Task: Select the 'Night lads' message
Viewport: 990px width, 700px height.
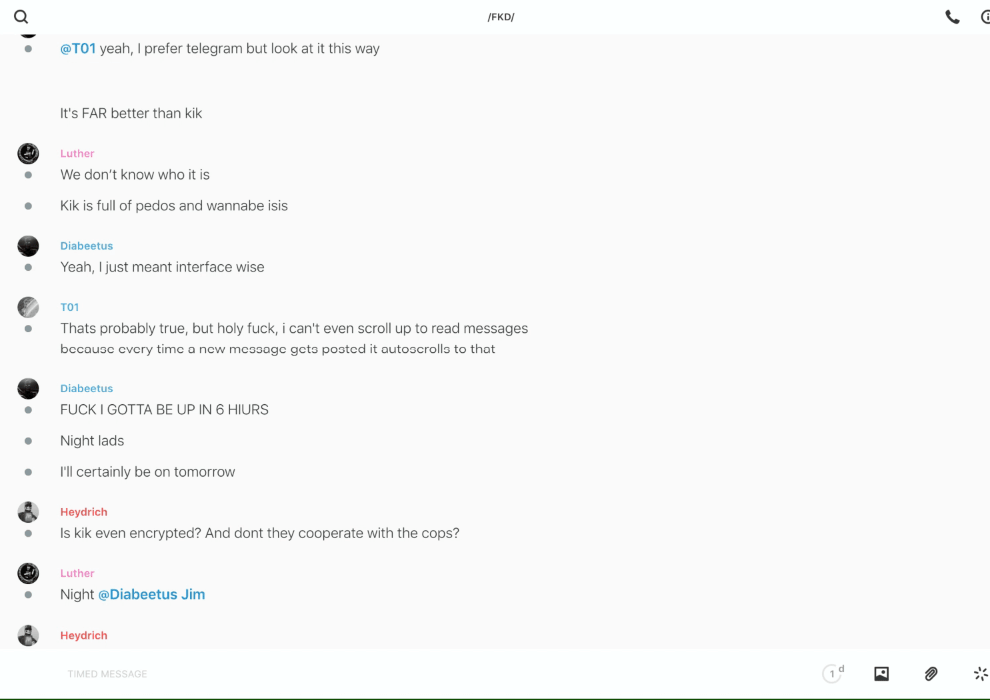Action: coord(92,440)
